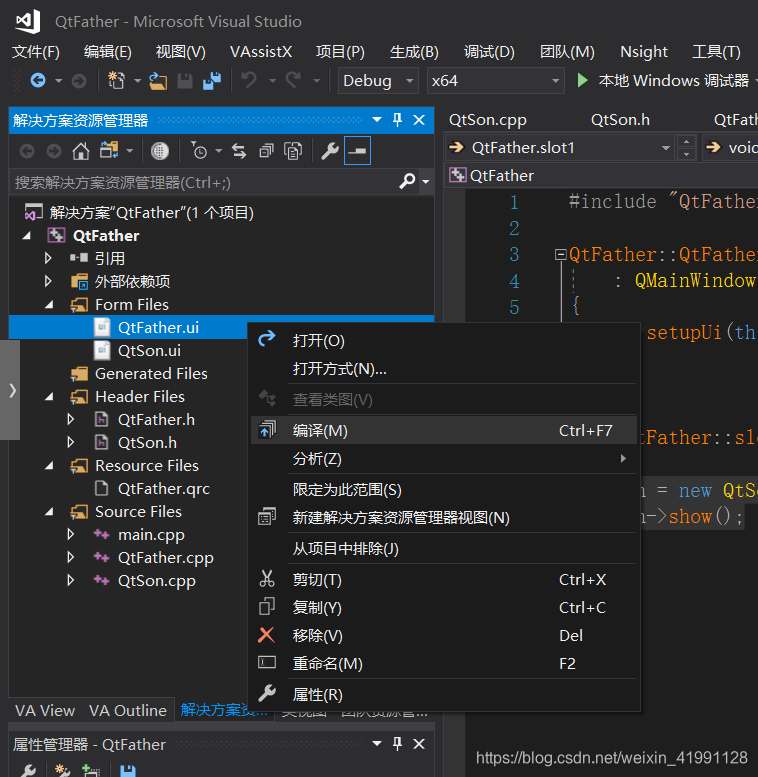Click the collapse all icon in Solution Explorer
This screenshot has width=758, height=777.
[x=267, y=151]
